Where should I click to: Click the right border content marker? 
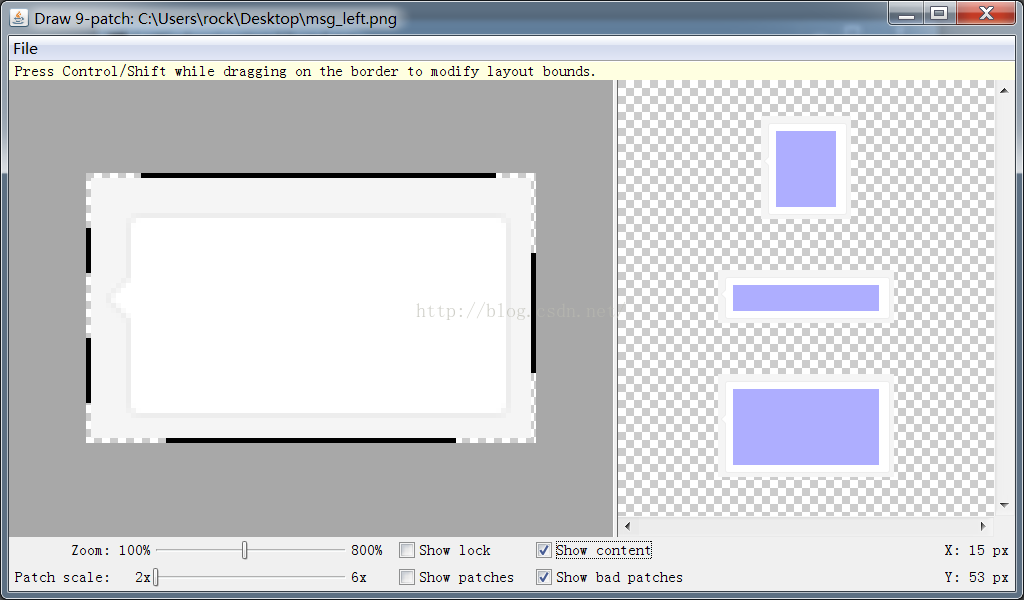pyautogui.click(x=534, y=313)
